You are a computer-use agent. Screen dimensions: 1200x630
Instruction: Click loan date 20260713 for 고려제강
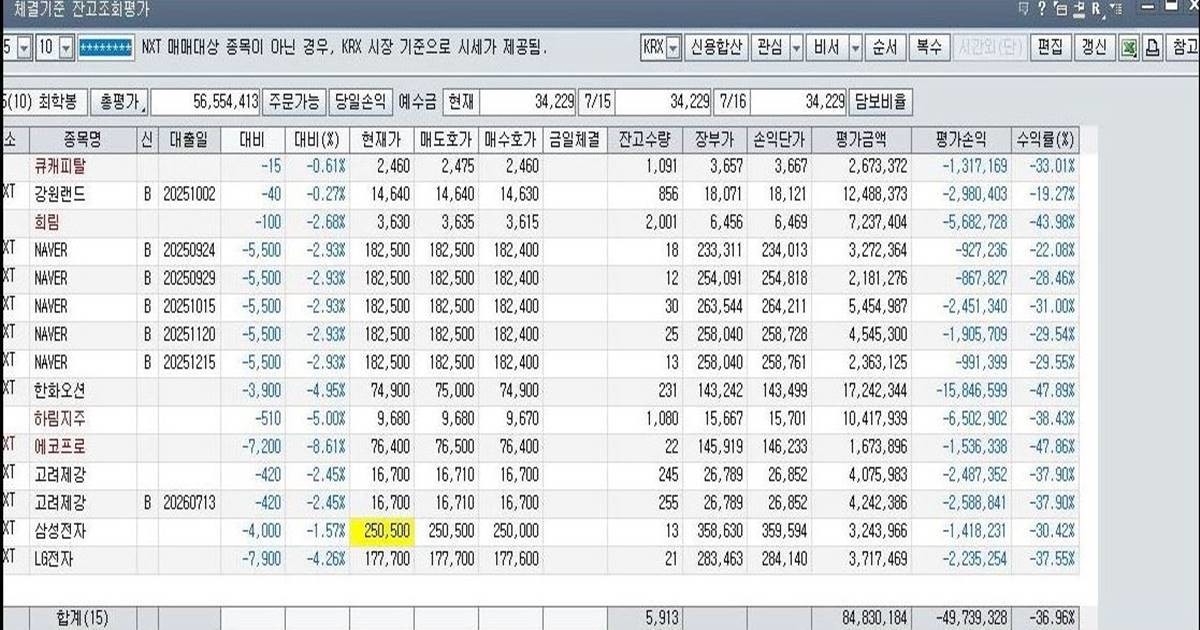click(x=189, y=503)
